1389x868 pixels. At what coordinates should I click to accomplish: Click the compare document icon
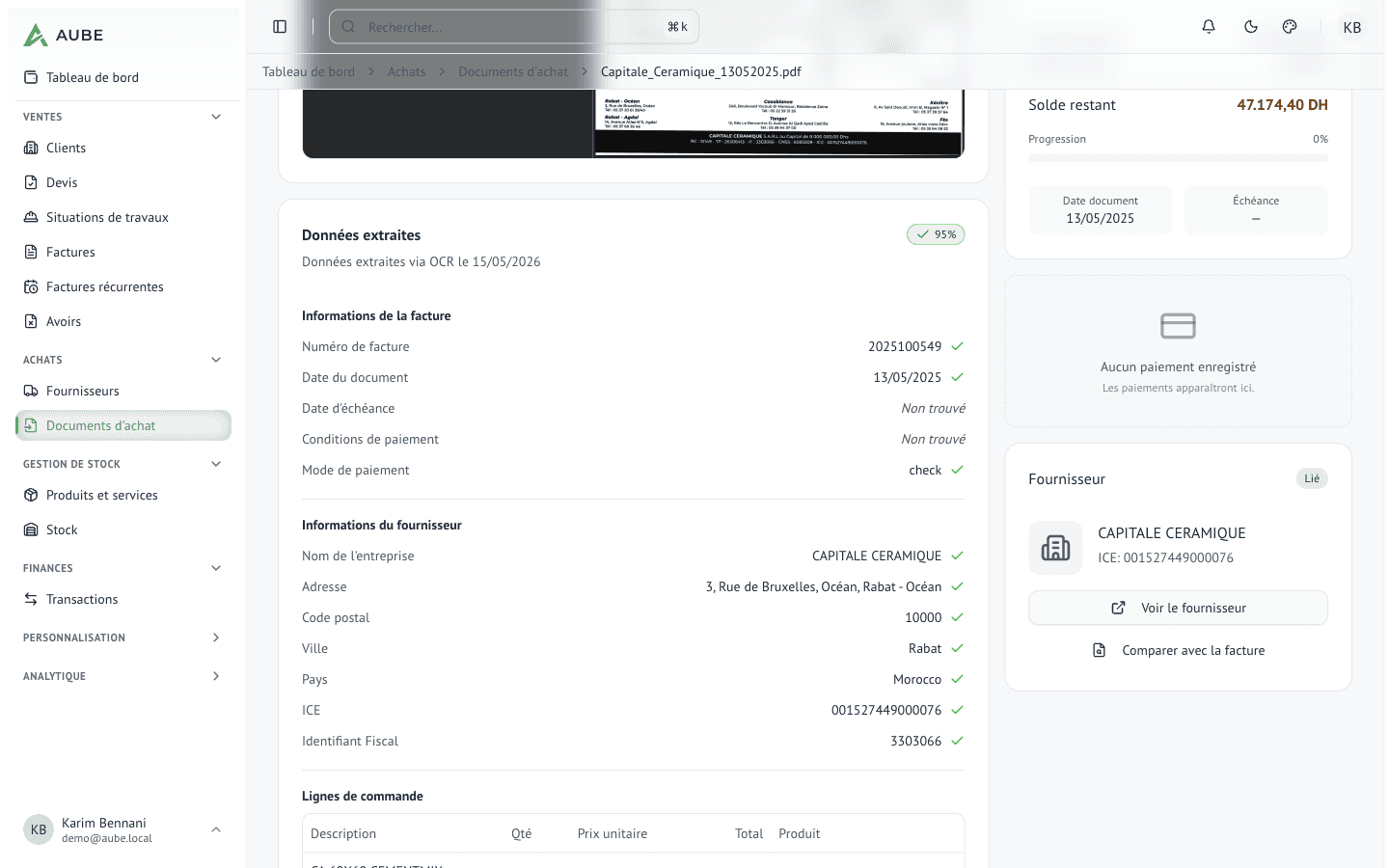point(1099,650)
